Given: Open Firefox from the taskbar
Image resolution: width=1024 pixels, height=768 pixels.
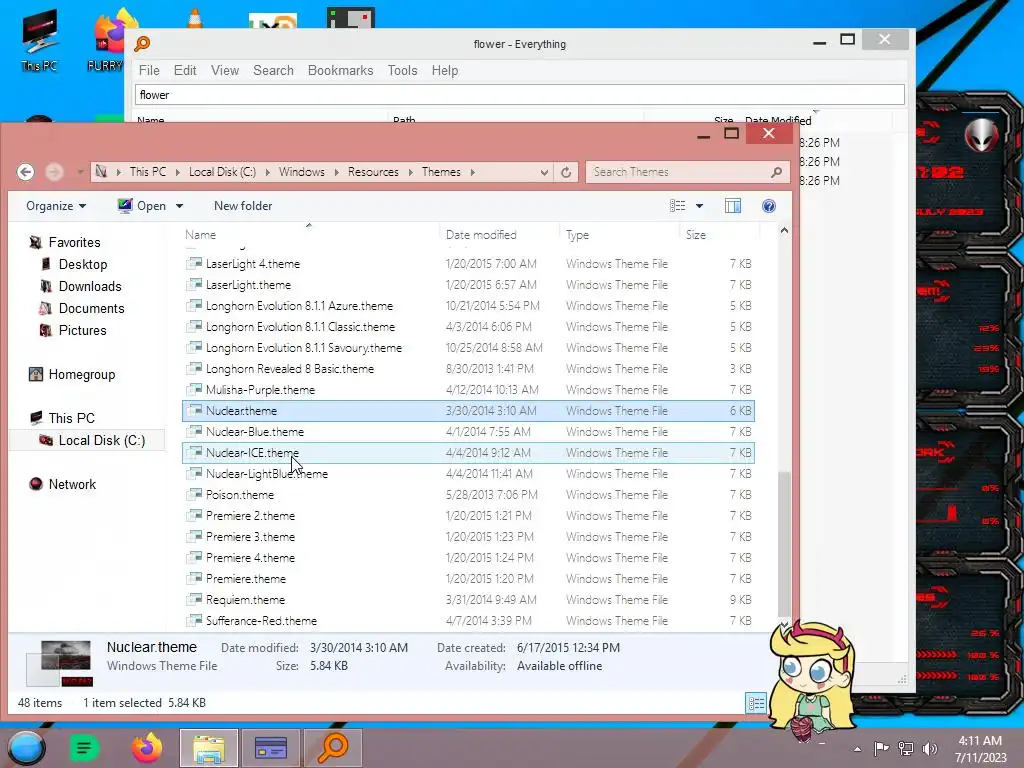Looking at the screenshot, I should click(x=147, y=748).
